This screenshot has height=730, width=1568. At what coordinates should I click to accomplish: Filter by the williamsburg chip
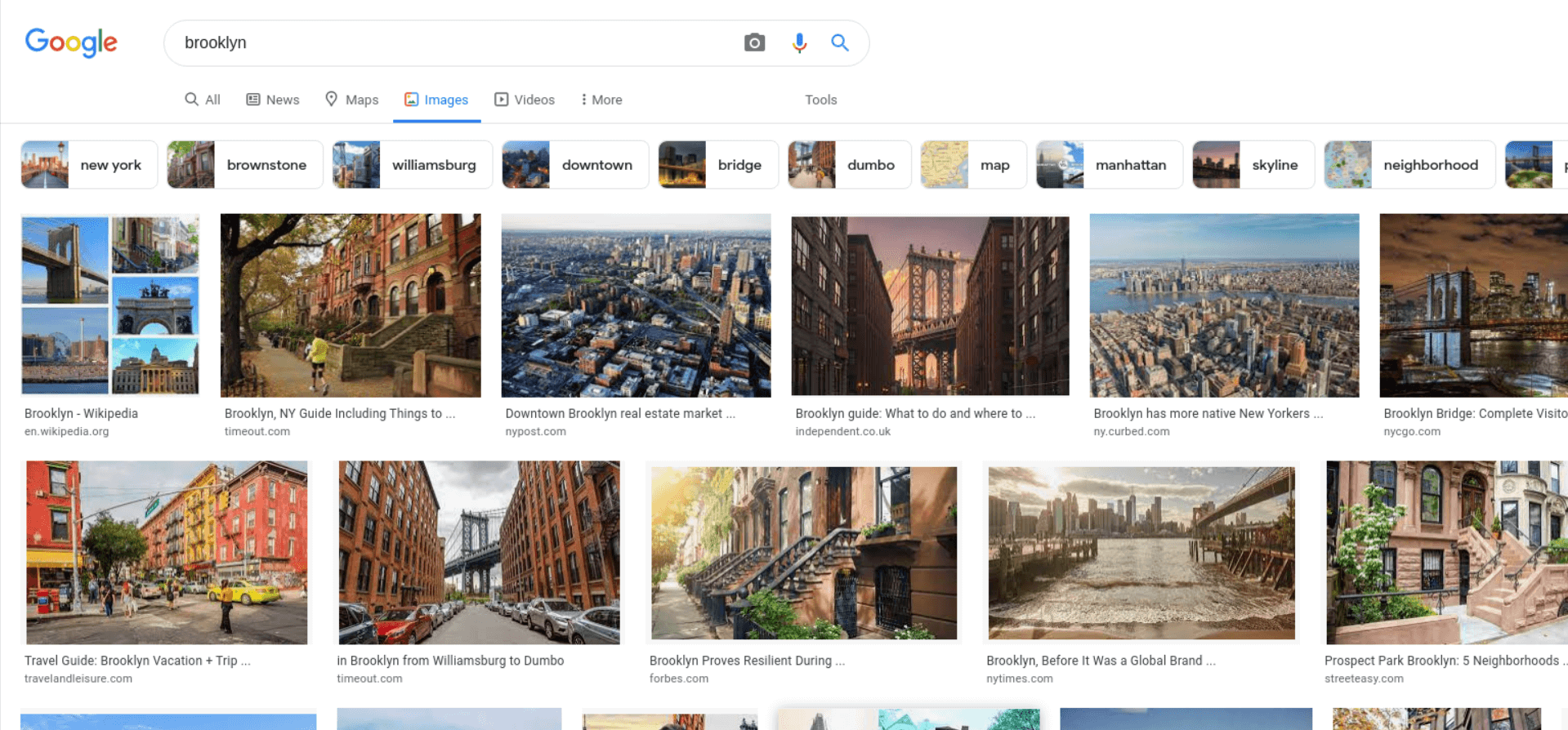pos(413,164)
